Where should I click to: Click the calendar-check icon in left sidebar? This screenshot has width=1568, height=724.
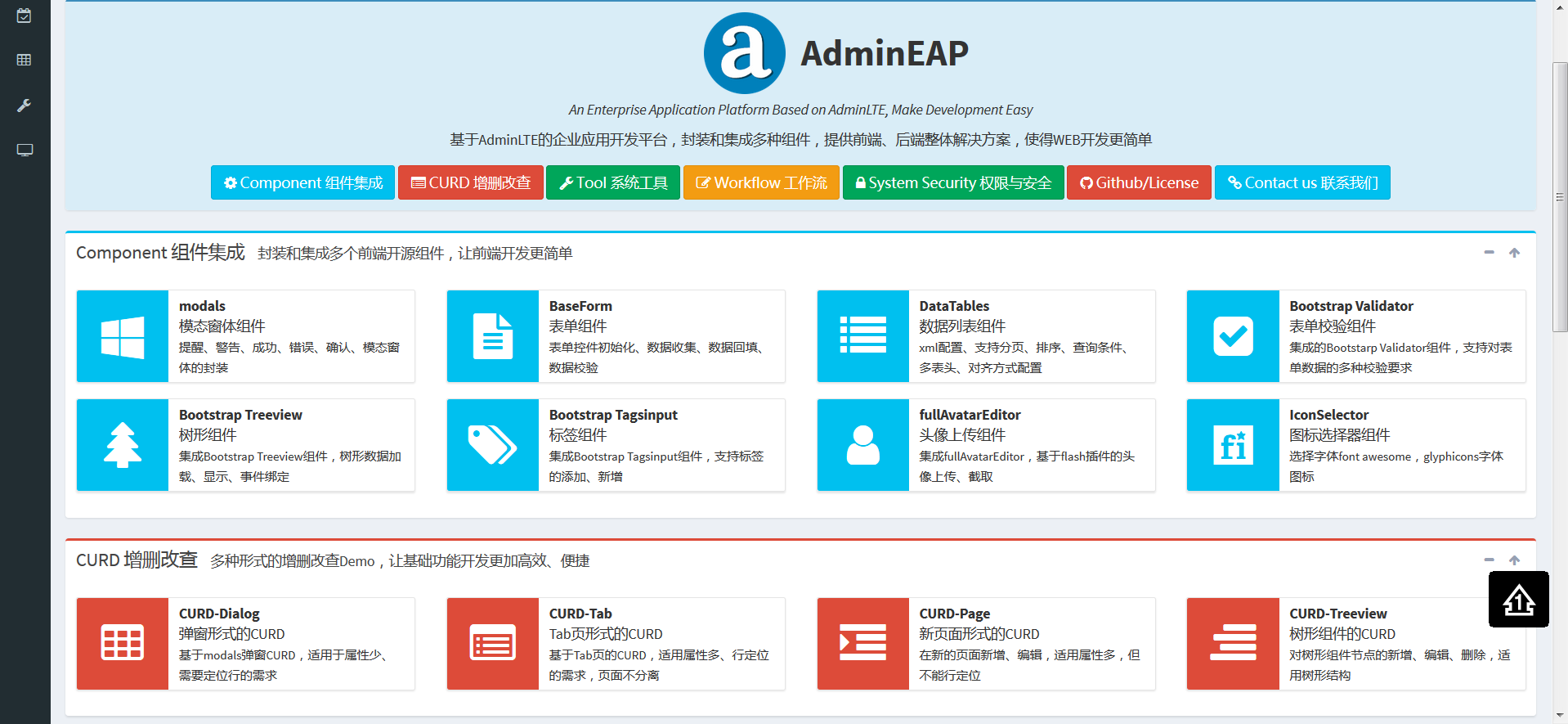click(x=25, y=16)
